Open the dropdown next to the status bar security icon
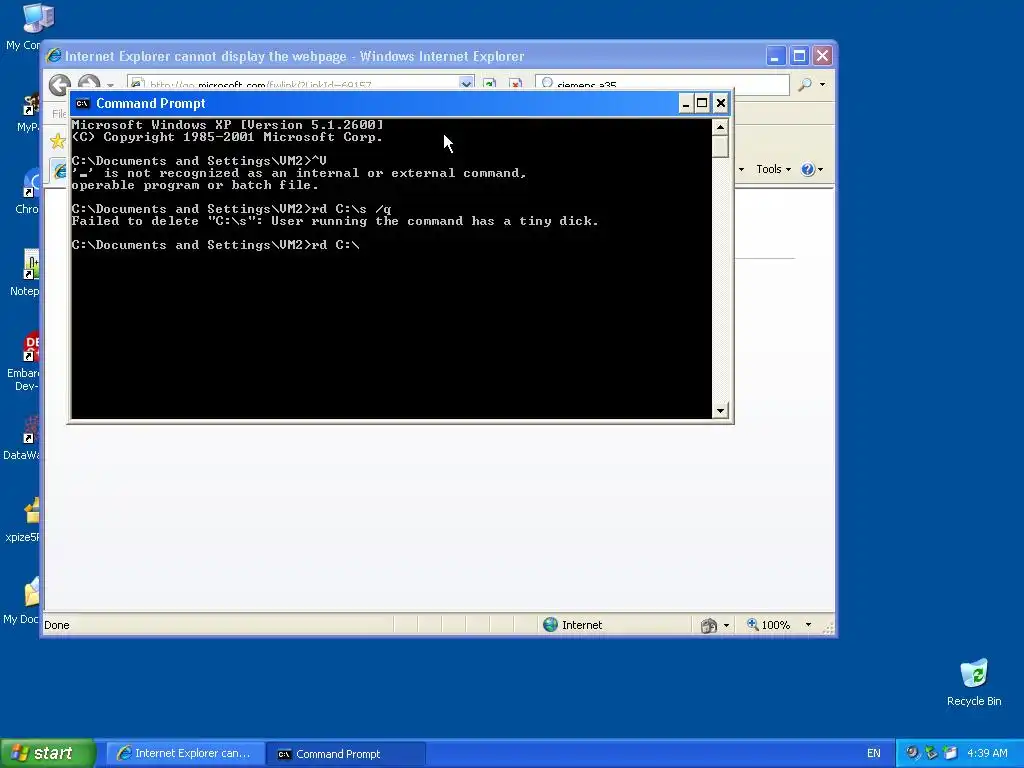Screen dimensions: 1024x768 point(726,626)
